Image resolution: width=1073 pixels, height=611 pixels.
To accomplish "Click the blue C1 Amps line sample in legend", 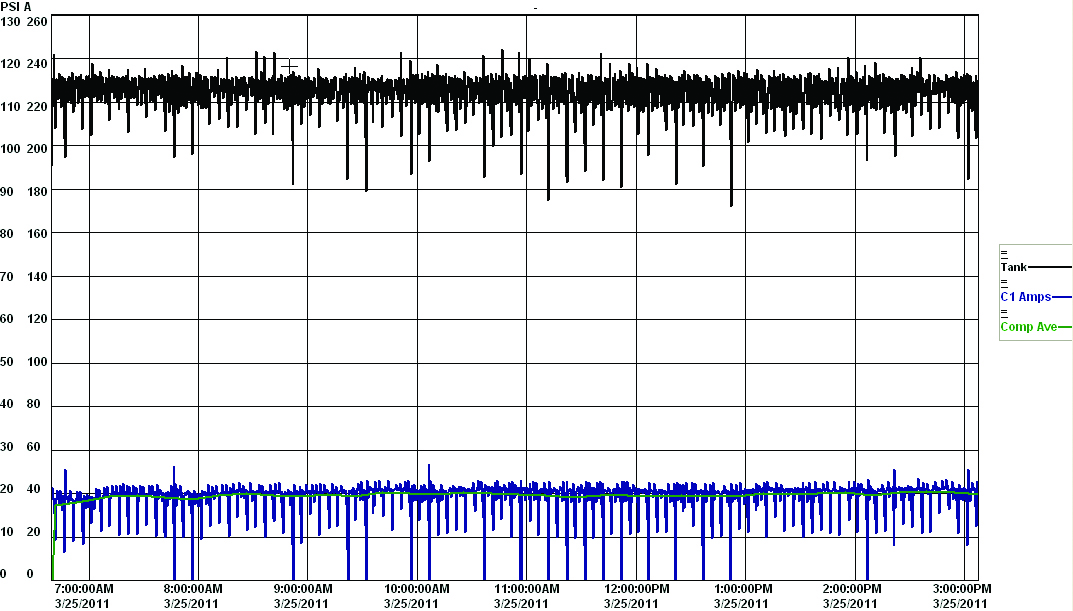I will [1061, 297].
